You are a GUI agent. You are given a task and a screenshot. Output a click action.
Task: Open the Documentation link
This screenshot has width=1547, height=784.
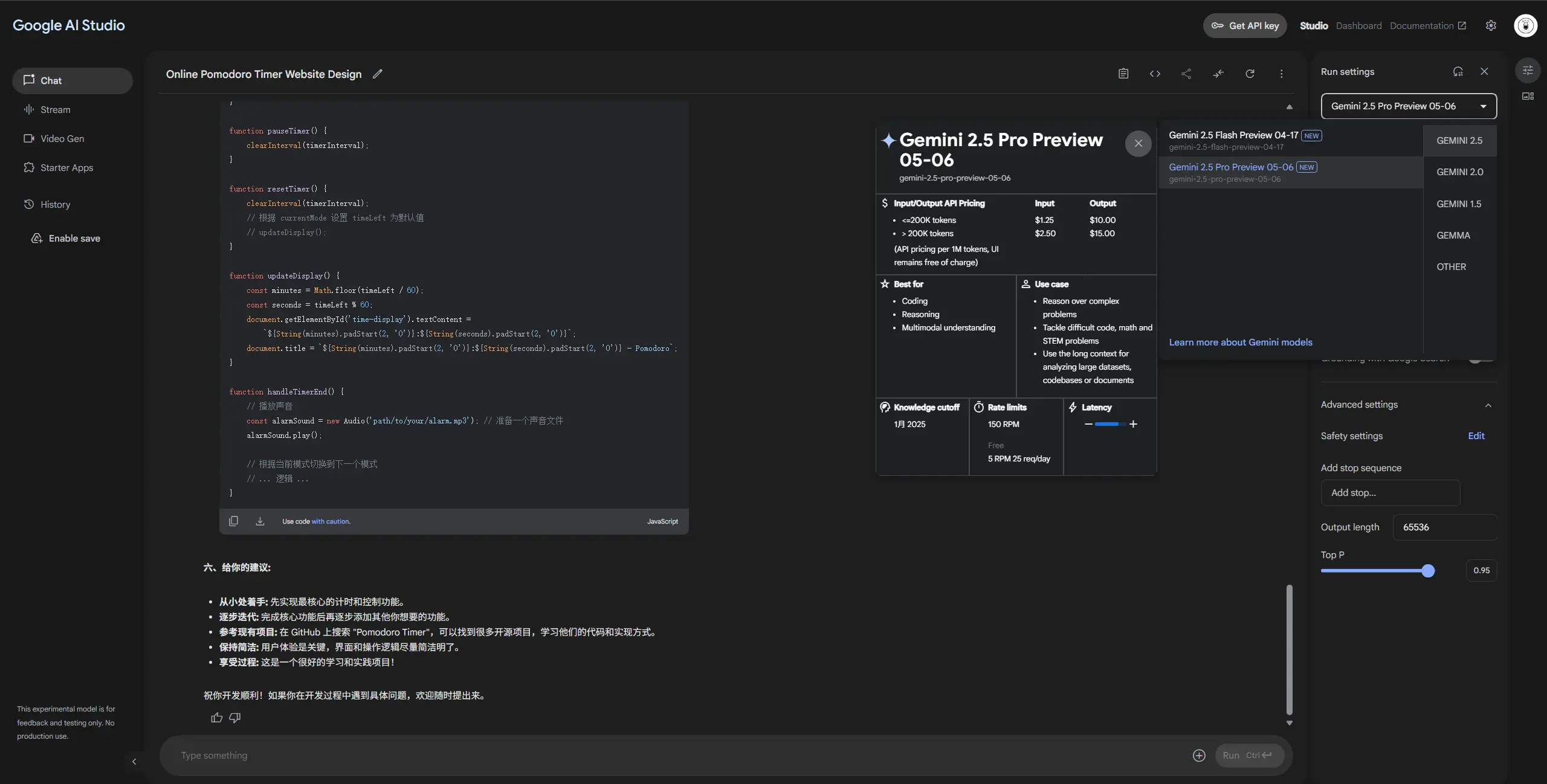[x=1427, y=25]
